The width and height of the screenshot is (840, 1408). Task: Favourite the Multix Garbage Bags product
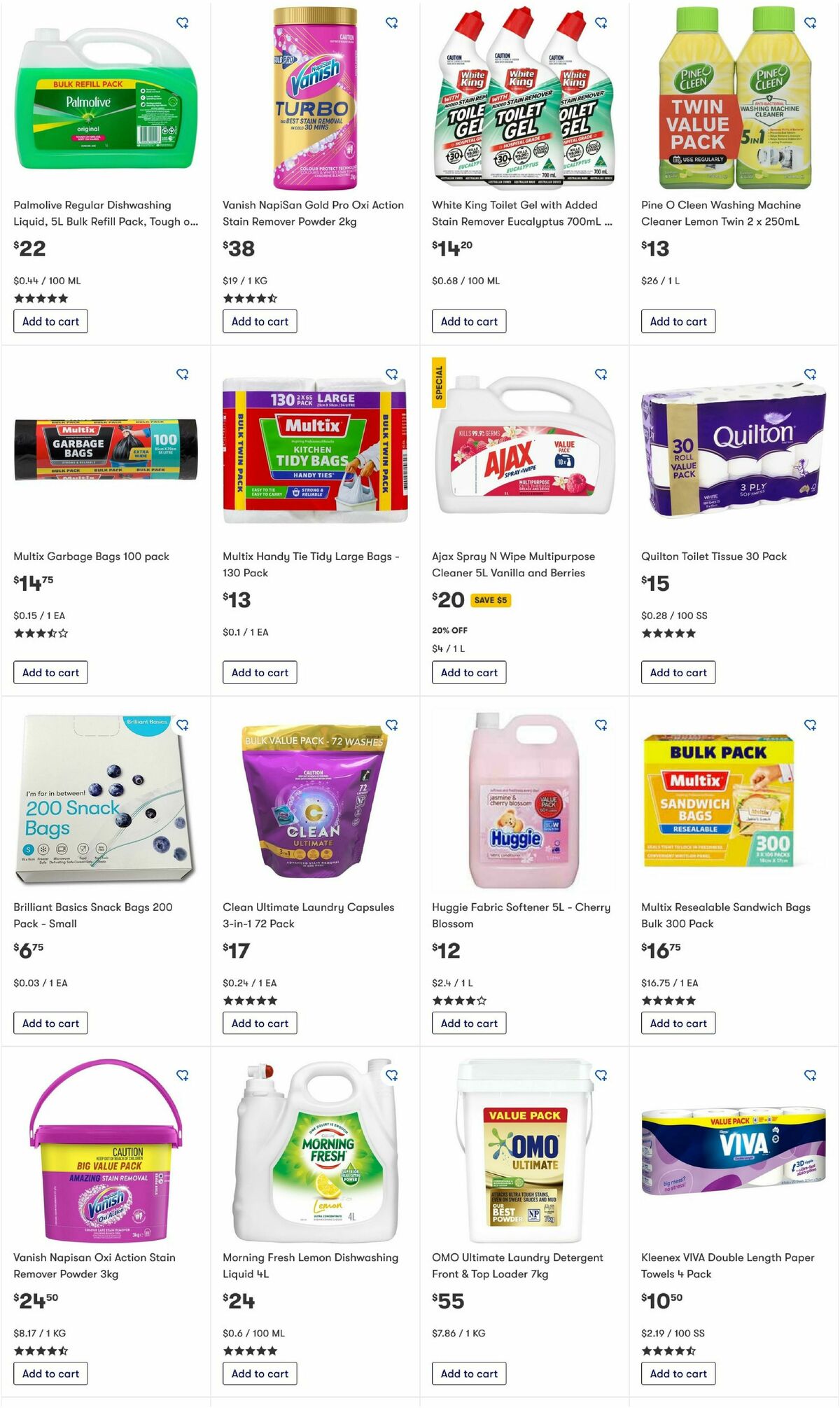pyautogui.click(x=183, y=373)
